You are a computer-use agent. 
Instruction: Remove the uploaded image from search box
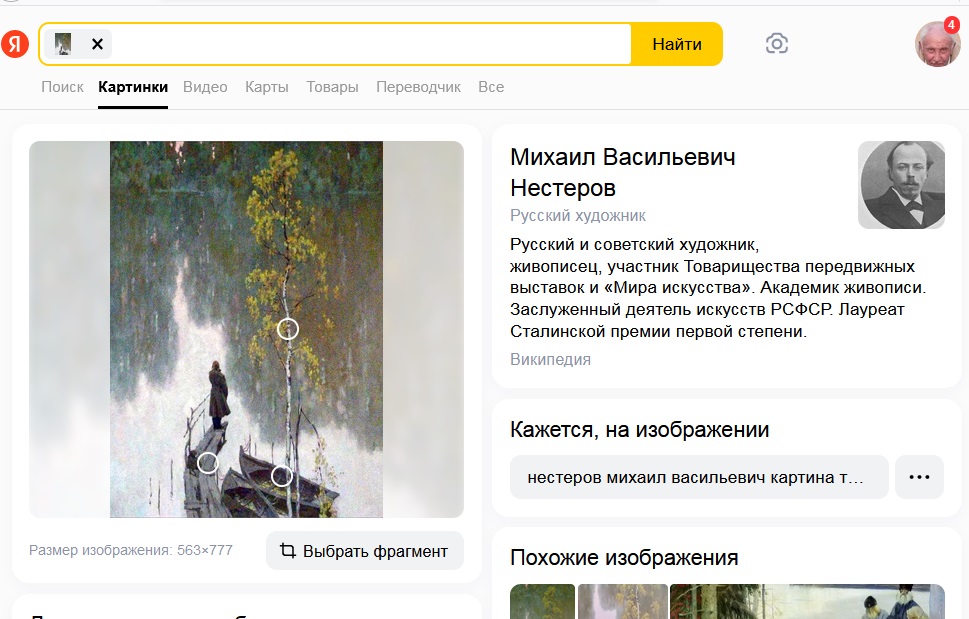pyautogui.click(x=97, y=44)
